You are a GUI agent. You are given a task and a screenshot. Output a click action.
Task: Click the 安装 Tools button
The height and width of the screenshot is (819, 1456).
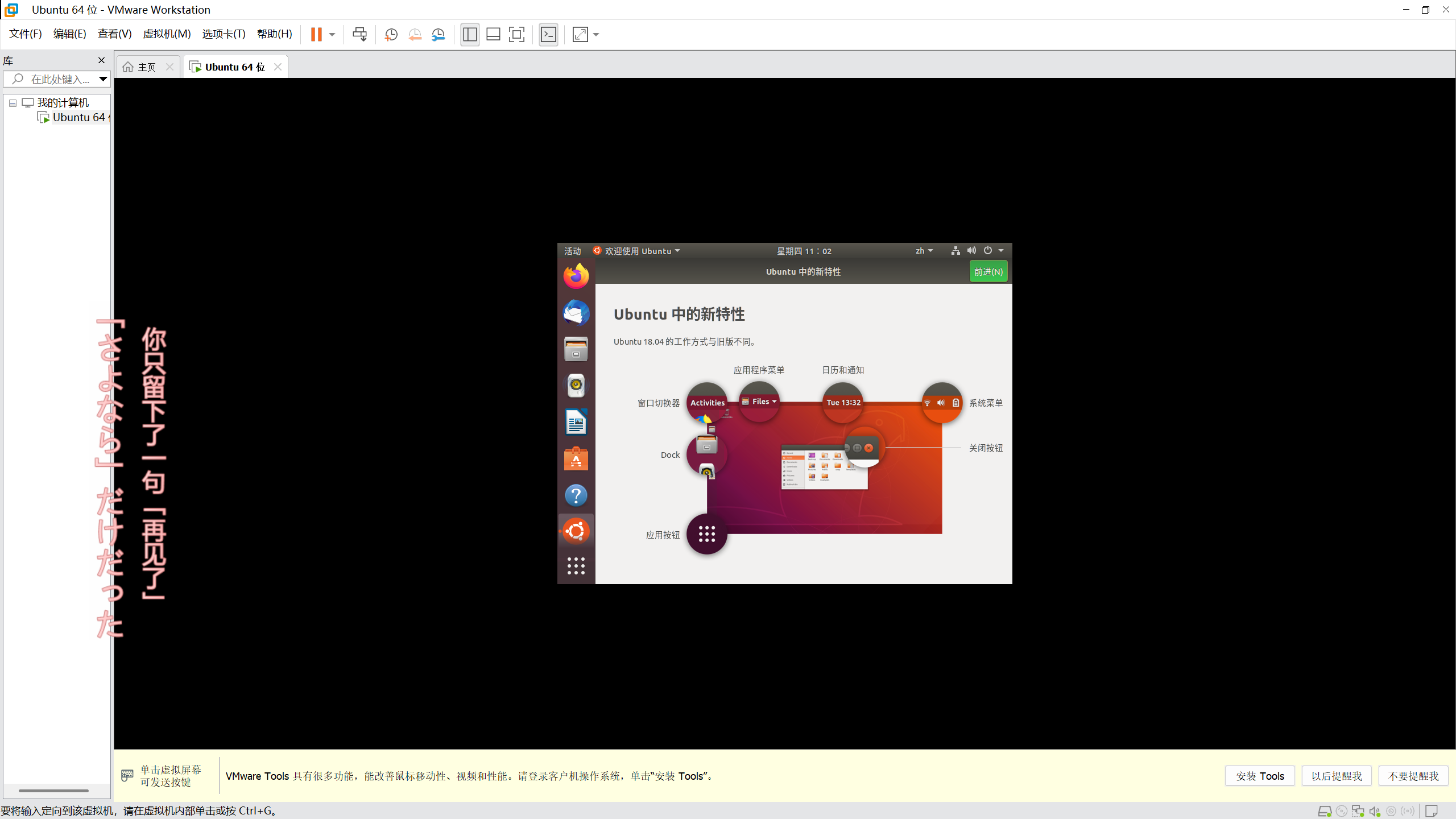(1259, 776)
